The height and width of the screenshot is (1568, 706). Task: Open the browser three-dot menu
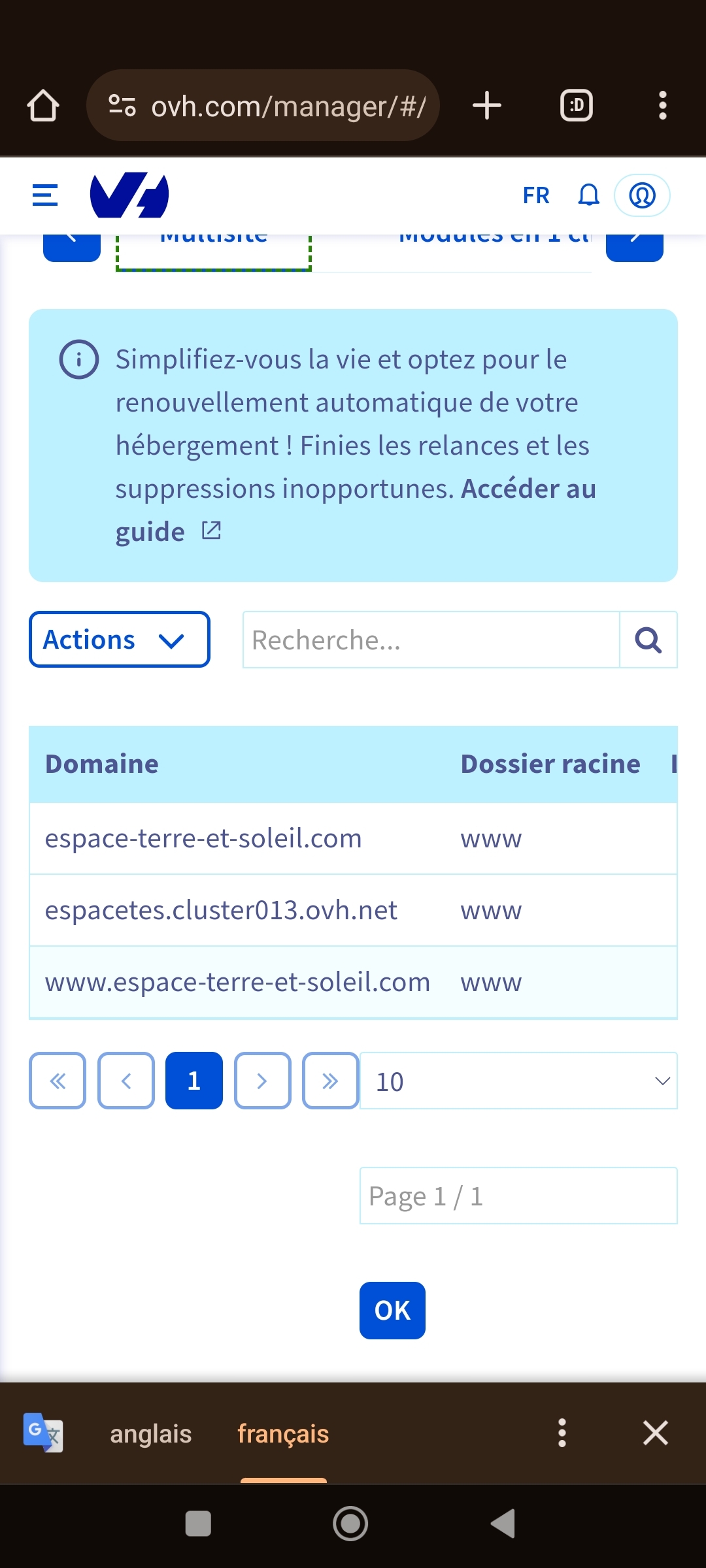click(x=662, y=106)
